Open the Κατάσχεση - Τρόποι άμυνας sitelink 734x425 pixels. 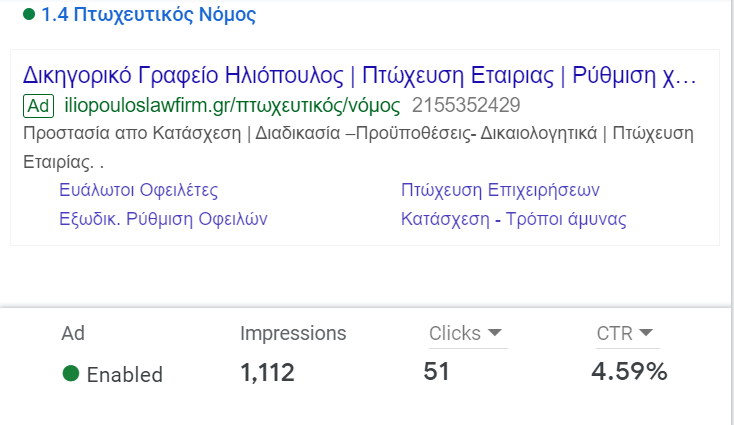[x=513, y=218]
